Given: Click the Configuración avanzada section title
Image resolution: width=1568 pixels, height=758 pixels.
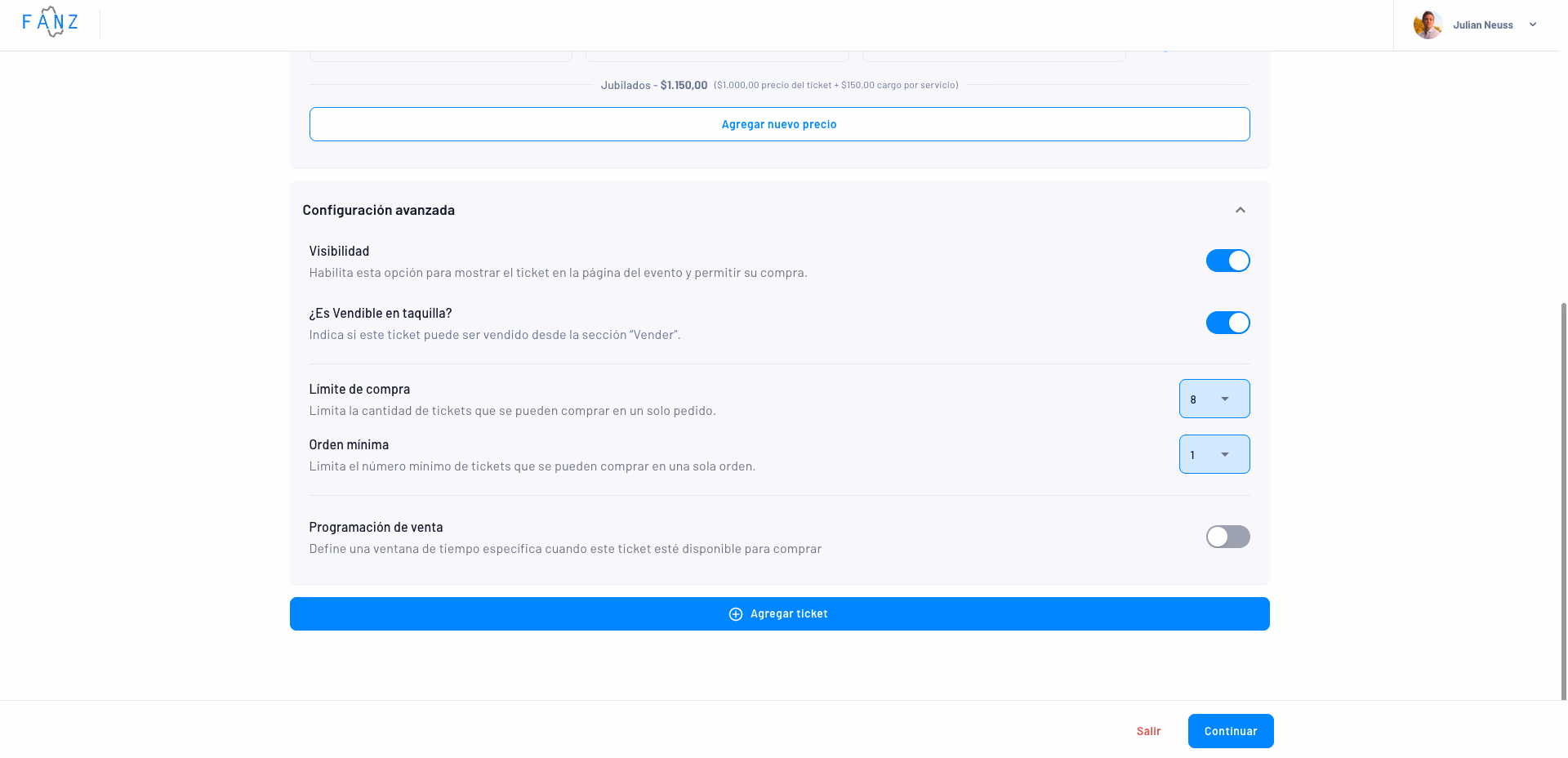Looking at the screenshot, I should 378,210.
